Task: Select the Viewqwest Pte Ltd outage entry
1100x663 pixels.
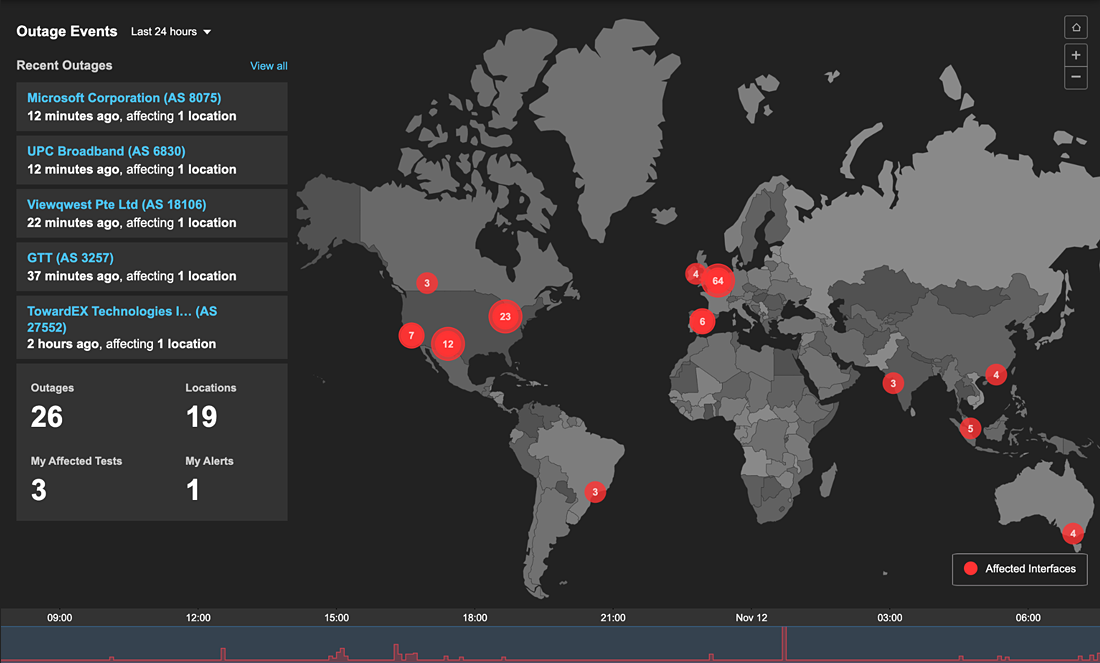Action: point(116,204)
